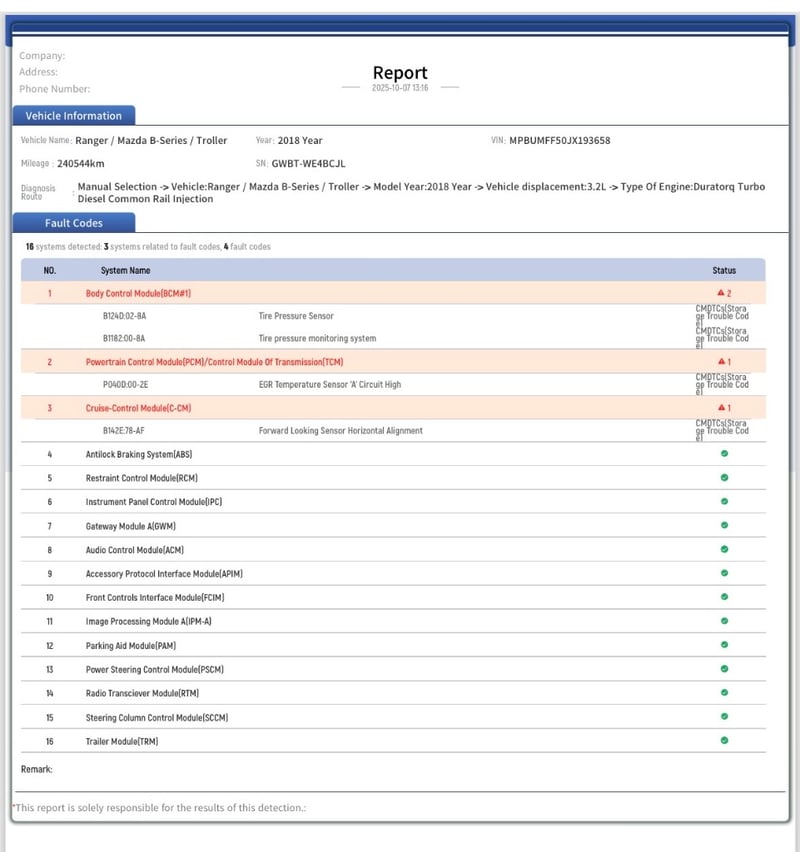The image size is (800, 852).
Task: Click EGR Temperature Sensor 'A' Circuit High text
Action: pos(330,384)
